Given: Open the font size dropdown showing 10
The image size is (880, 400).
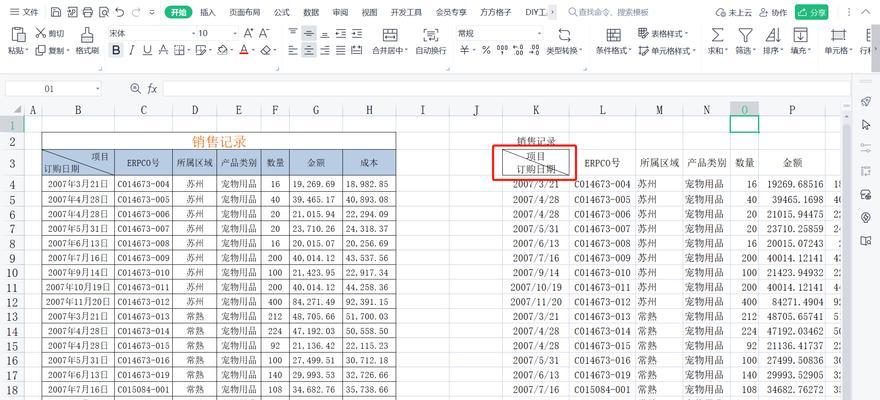Looking at the screenshot, I should (235, 34).
